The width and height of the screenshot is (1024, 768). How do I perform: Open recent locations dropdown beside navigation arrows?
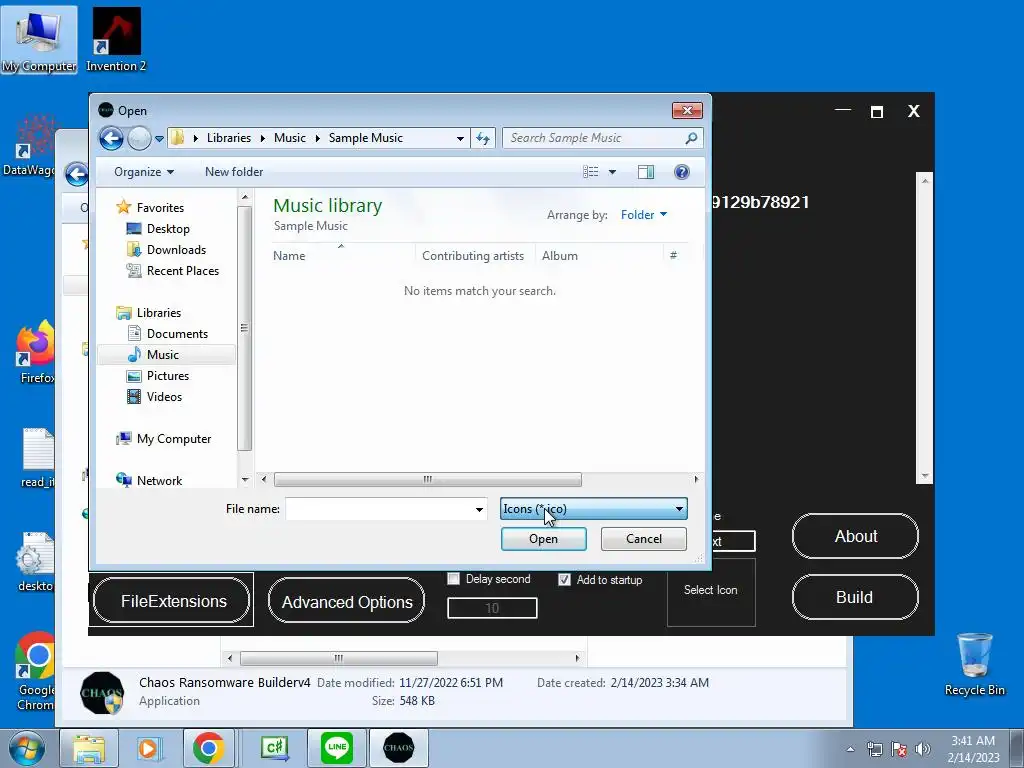coord(159,138)
